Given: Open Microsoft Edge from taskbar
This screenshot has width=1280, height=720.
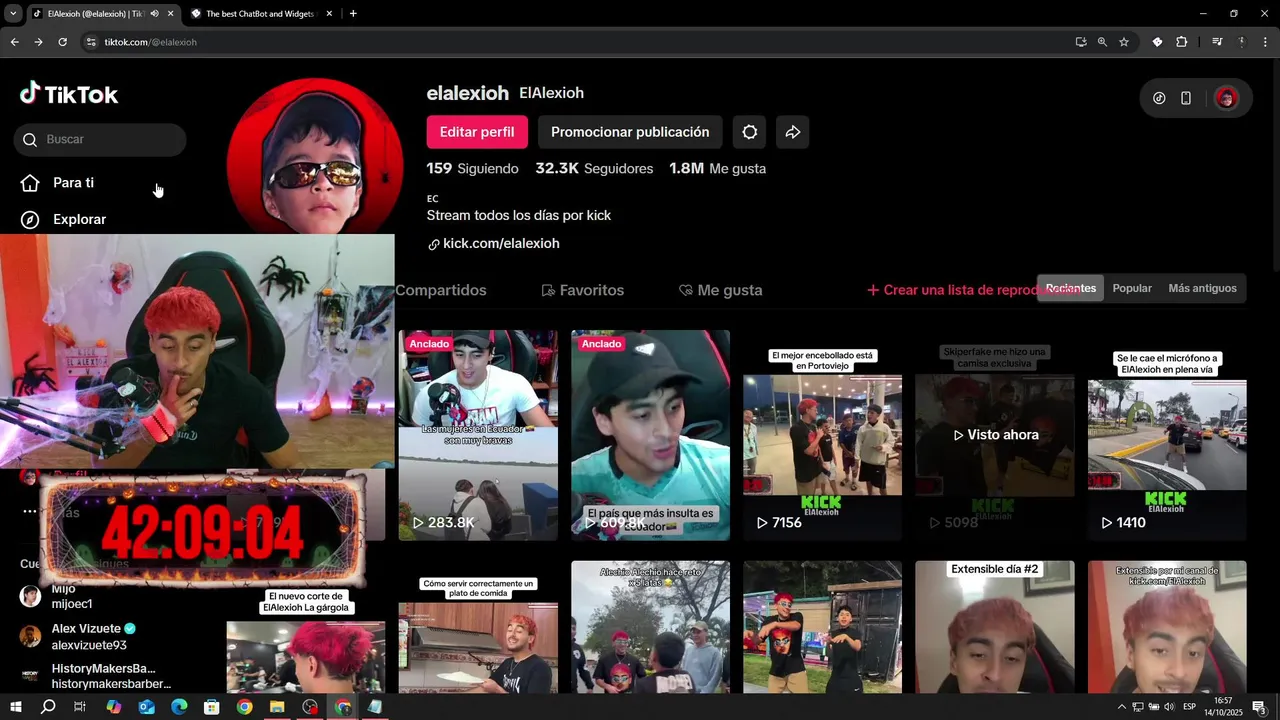Looking at the screenshot, I should tap(179, 707).
